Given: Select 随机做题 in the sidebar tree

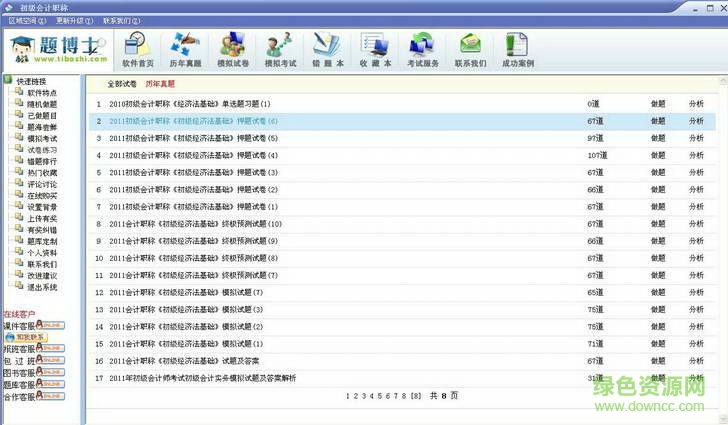Looking at the screenshot, I should pos(42,103).
